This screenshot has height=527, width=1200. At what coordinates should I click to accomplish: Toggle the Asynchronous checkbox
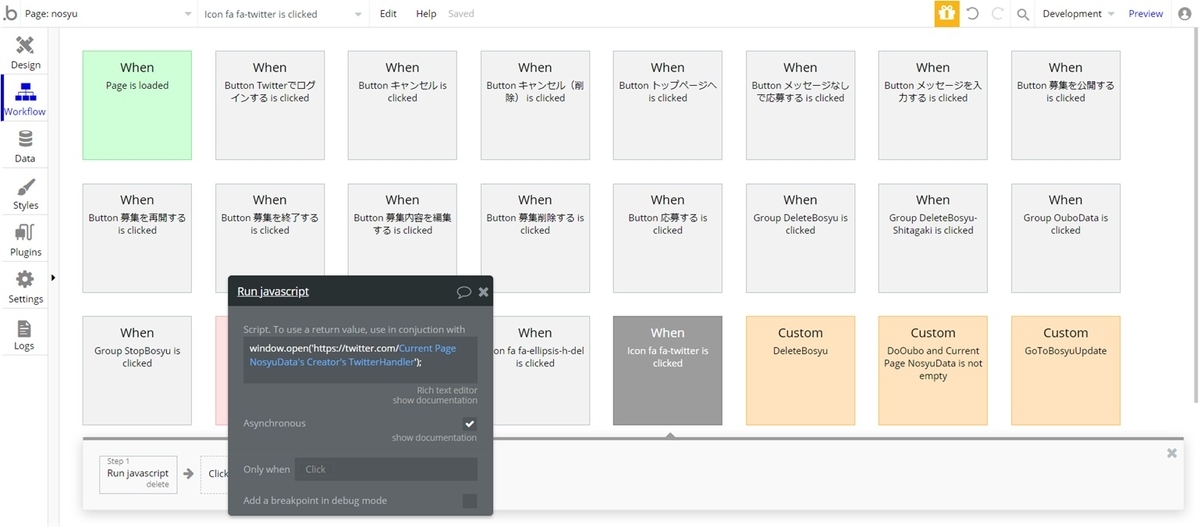pos(470,424)
